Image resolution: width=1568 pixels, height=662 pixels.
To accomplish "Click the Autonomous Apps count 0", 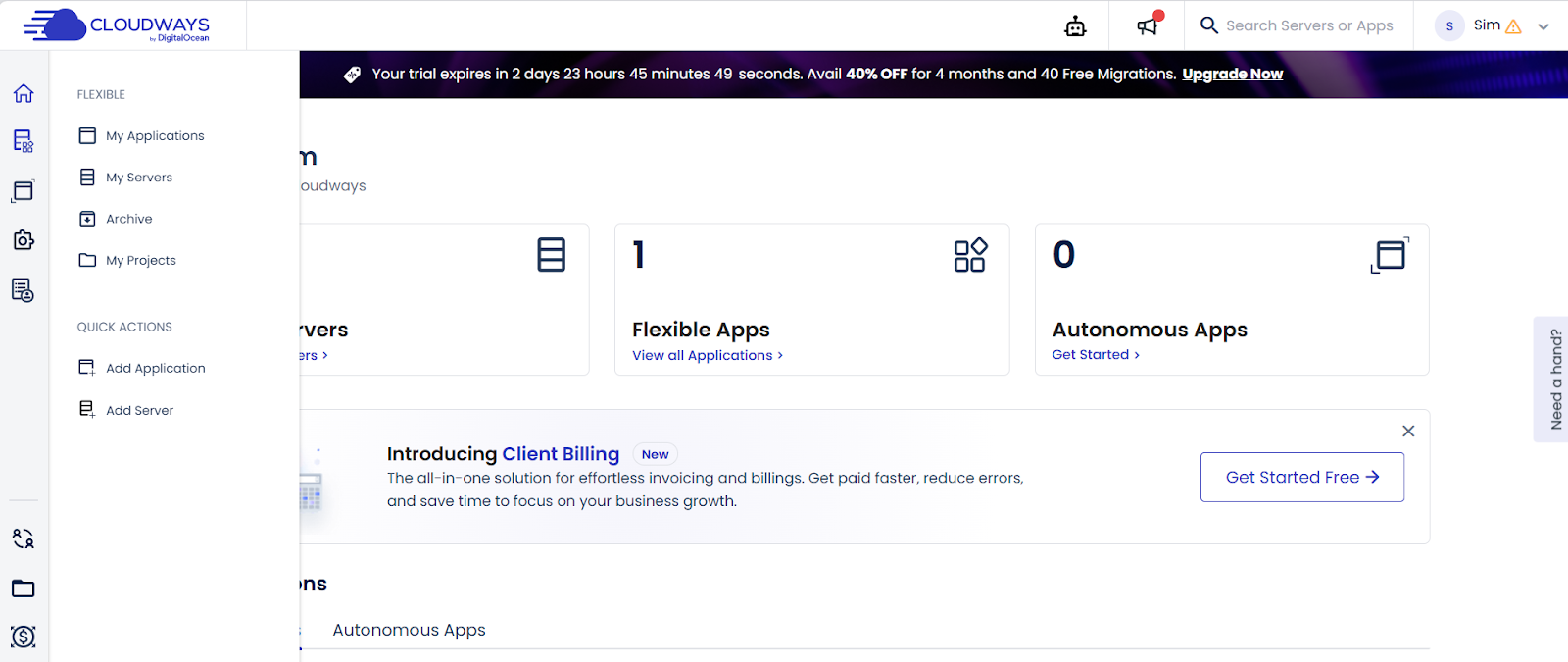I will click(1064, 255).
